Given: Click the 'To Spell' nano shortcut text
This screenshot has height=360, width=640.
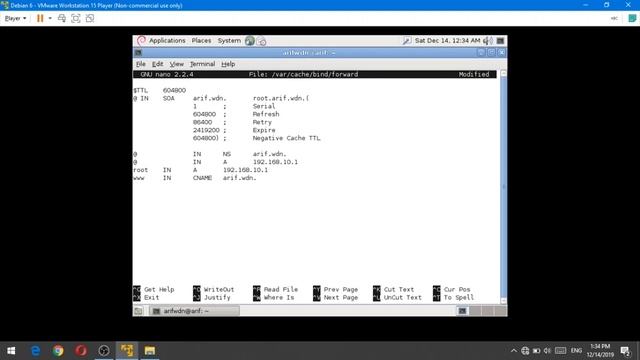Looking at the screenshot, I should pos(459,298).
